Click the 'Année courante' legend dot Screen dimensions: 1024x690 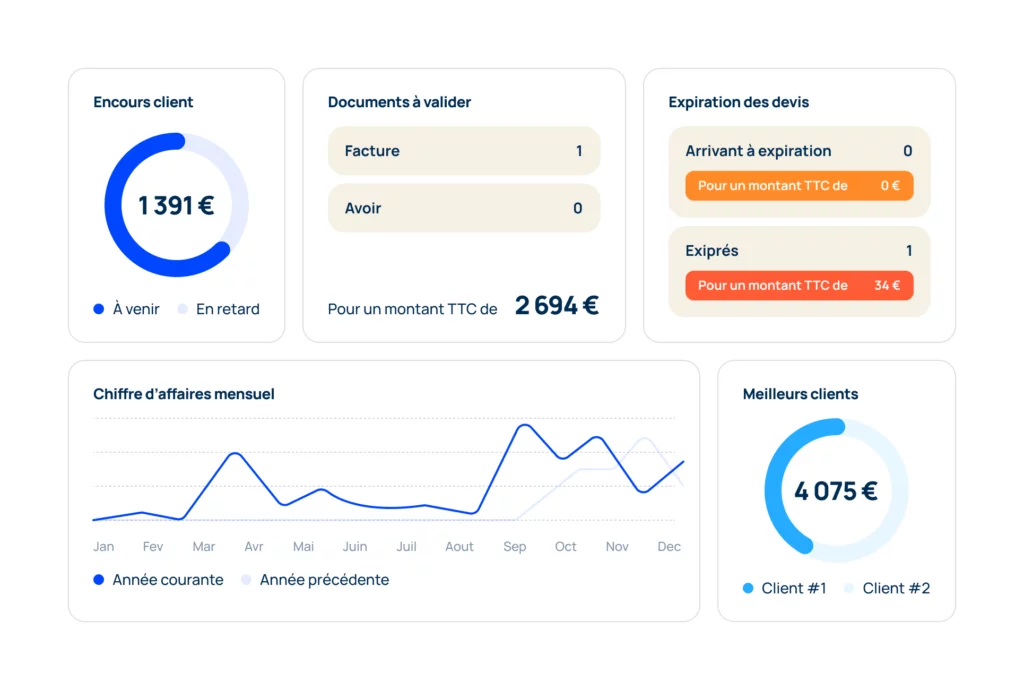97,580
